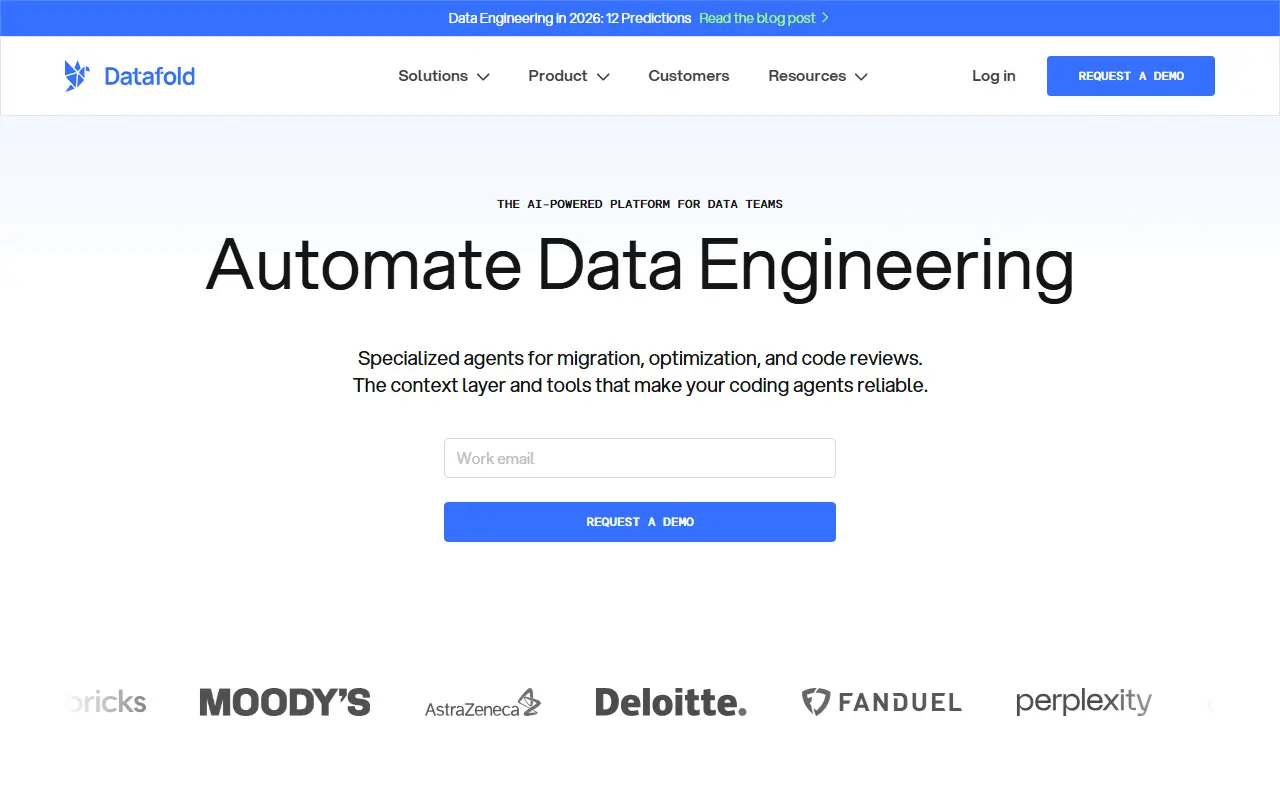1280x800 pixels.
Task: Click the AstraZeneca logo
Action: [x=483, y=704]
